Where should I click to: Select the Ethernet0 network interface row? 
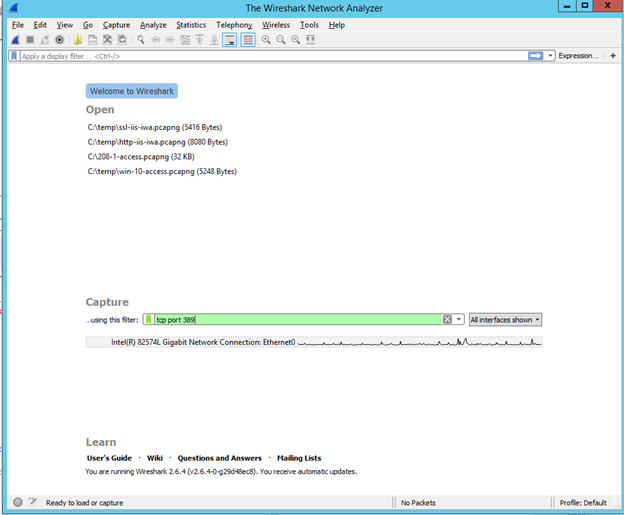click(x=314, y=342)
